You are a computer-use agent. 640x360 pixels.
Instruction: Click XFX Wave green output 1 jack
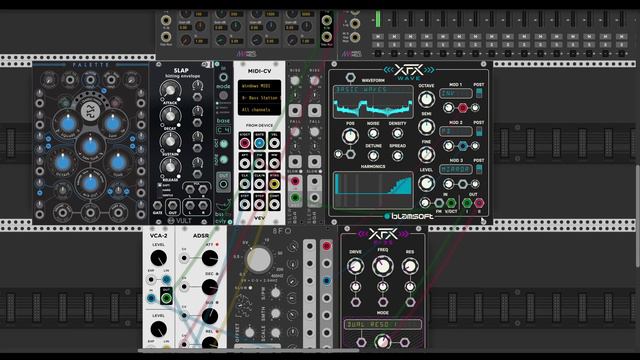coord(467,203)
